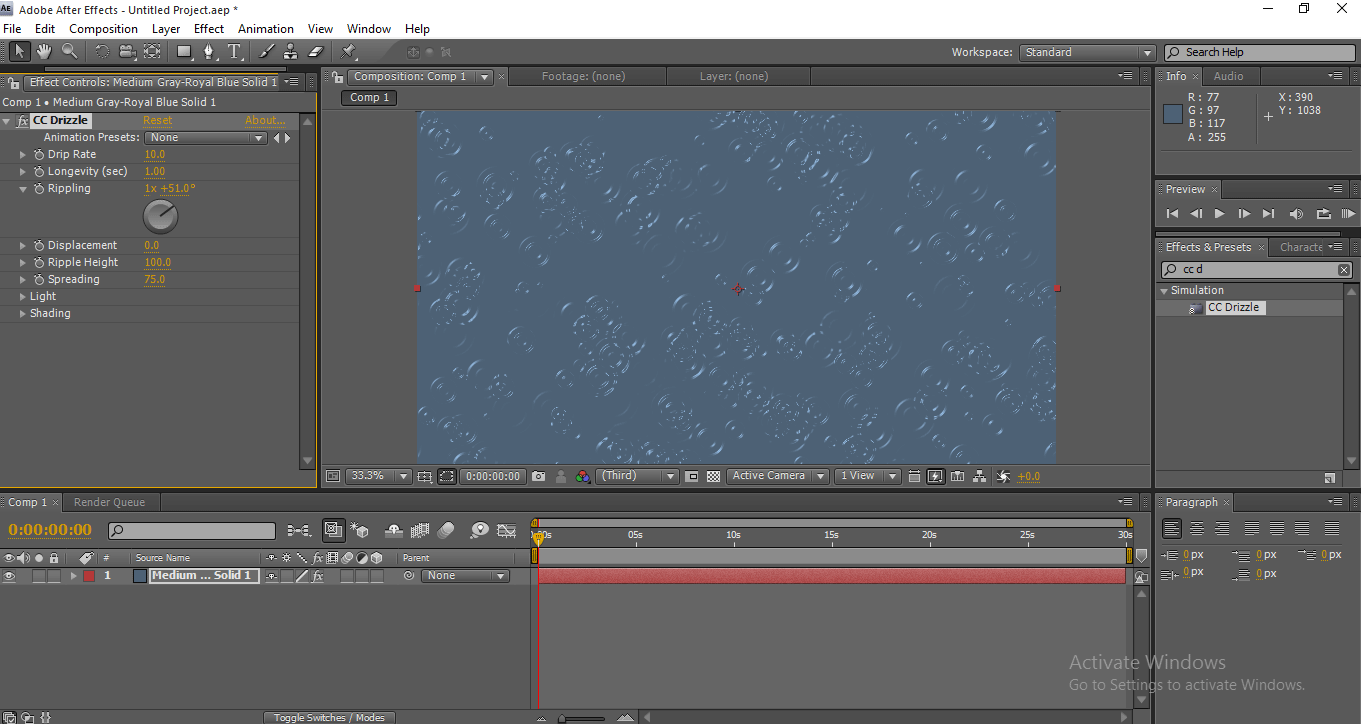Select the Zoom tool in toolbar
Screen dimensions: 1361x724
click(x=70, y=51)
